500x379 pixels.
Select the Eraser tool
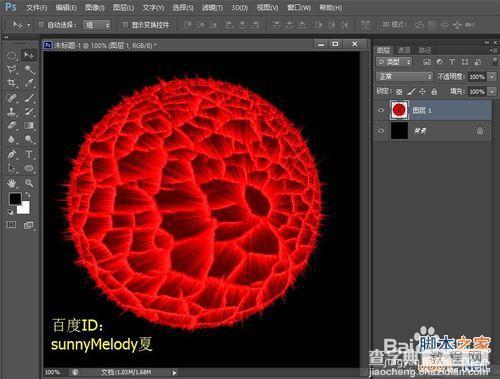(12, 125)
